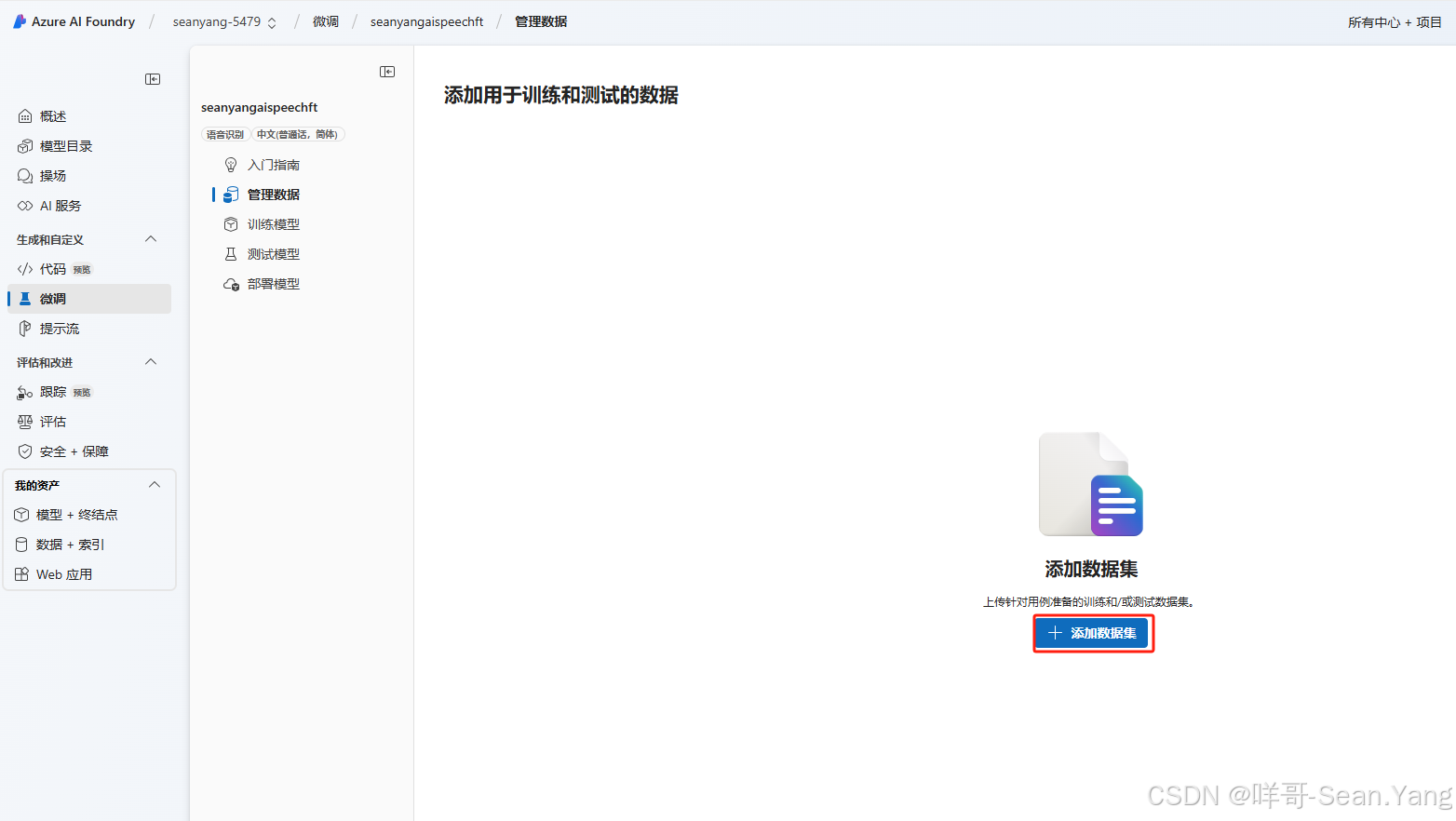Collapse the 评估和改进 section
The width and height of the screenshot is (1456, 821).
[x=151, y=362]
